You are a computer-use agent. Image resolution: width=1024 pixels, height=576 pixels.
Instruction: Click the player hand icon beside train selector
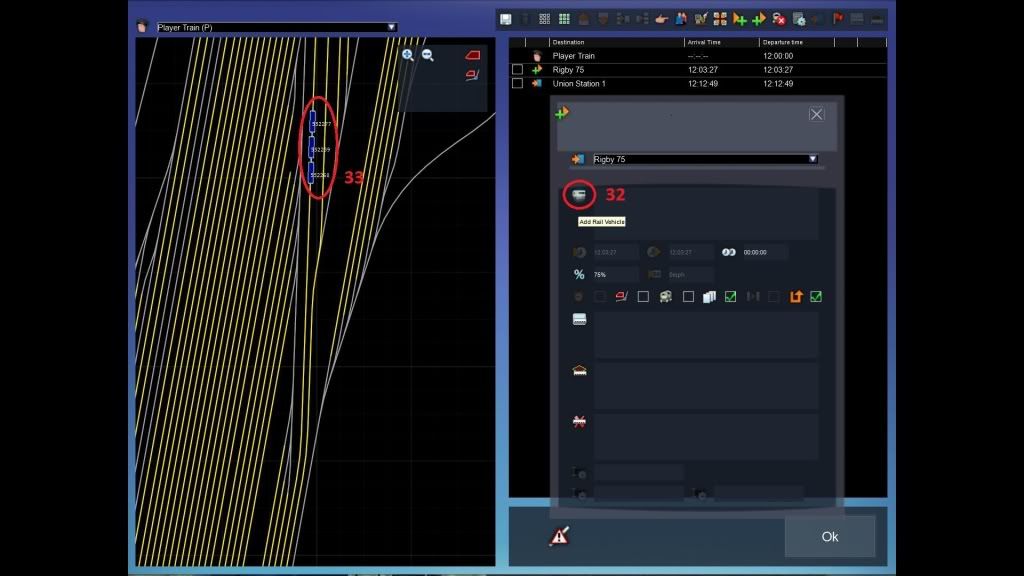pyautogui.click(x=142, y=27)
